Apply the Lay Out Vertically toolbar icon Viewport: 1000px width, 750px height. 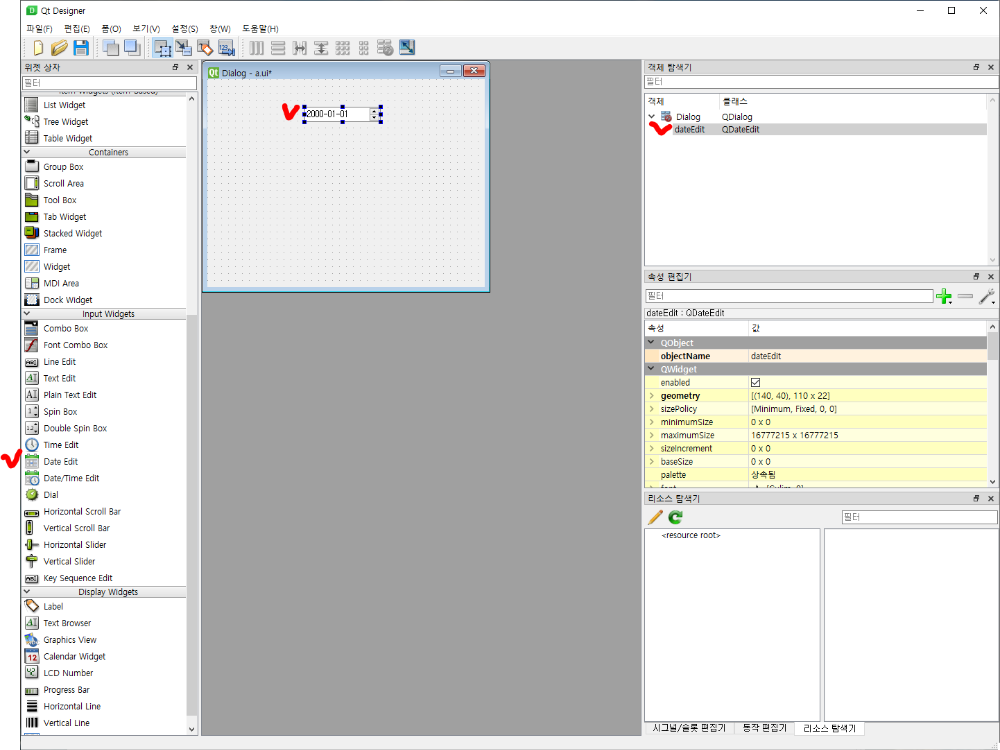(x=278, y=48)
